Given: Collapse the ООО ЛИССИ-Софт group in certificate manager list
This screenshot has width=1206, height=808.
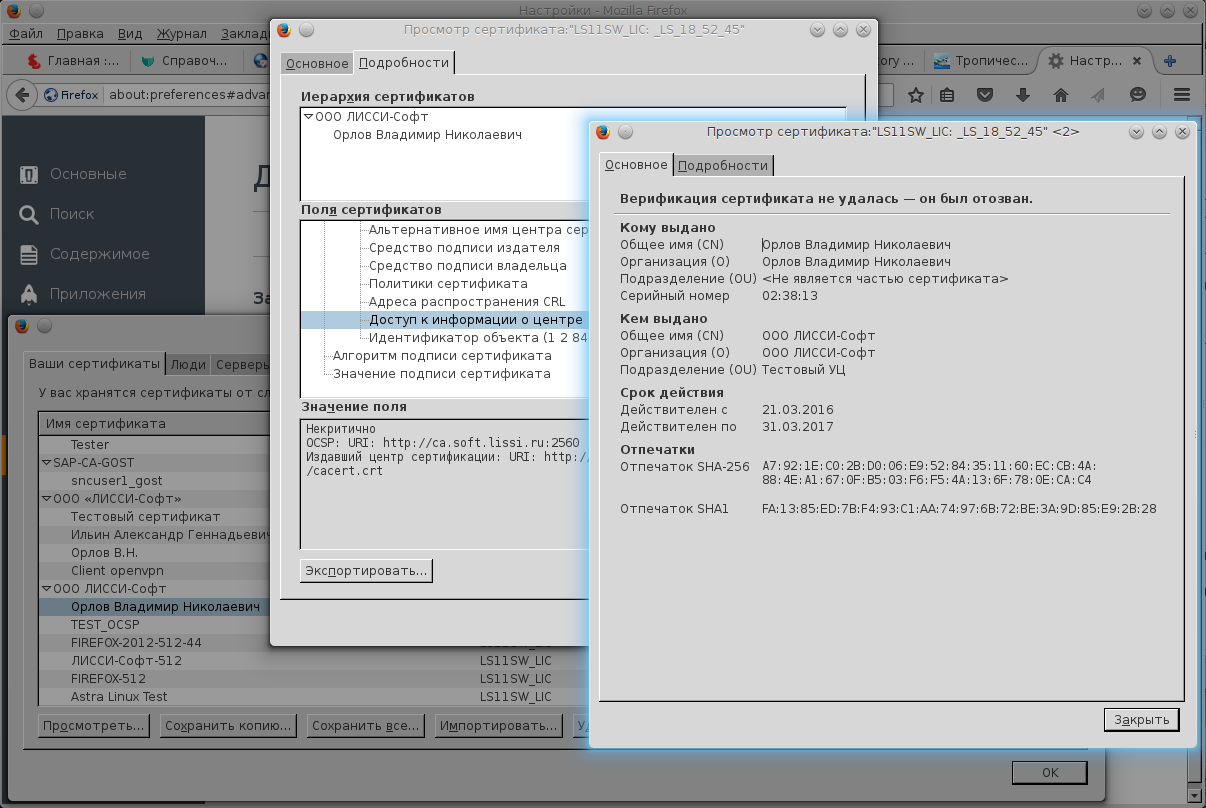Looking at the screenshot, I should coord(46,589).
